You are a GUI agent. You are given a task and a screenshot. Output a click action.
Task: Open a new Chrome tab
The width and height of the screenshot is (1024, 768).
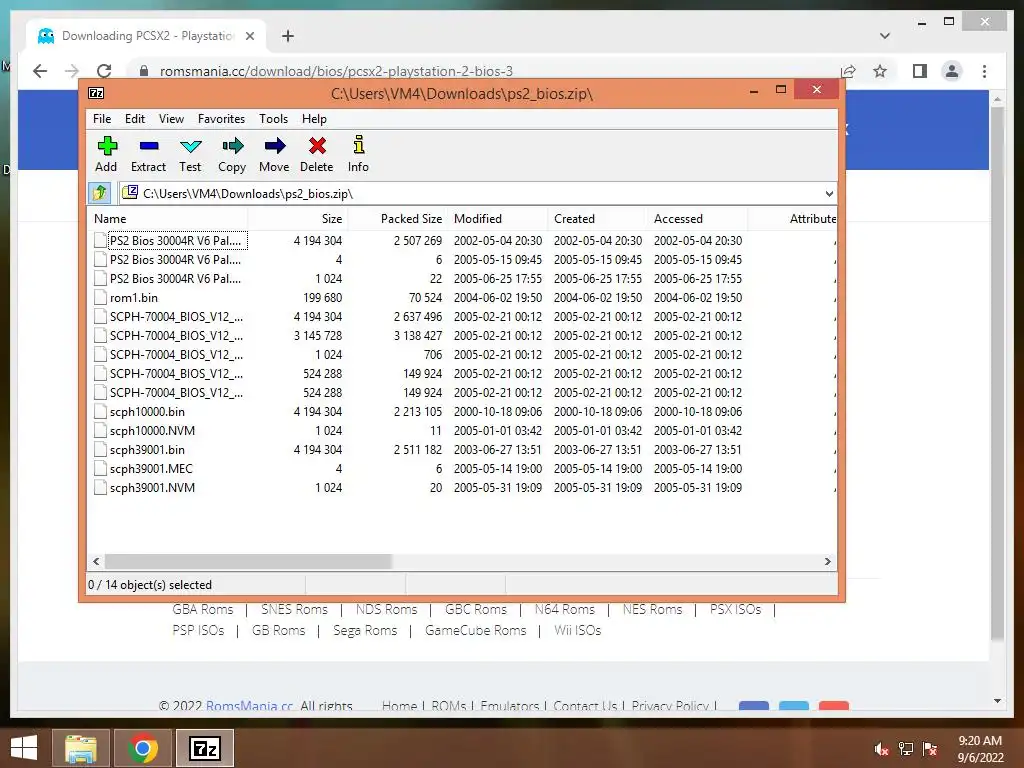(288, 36)
